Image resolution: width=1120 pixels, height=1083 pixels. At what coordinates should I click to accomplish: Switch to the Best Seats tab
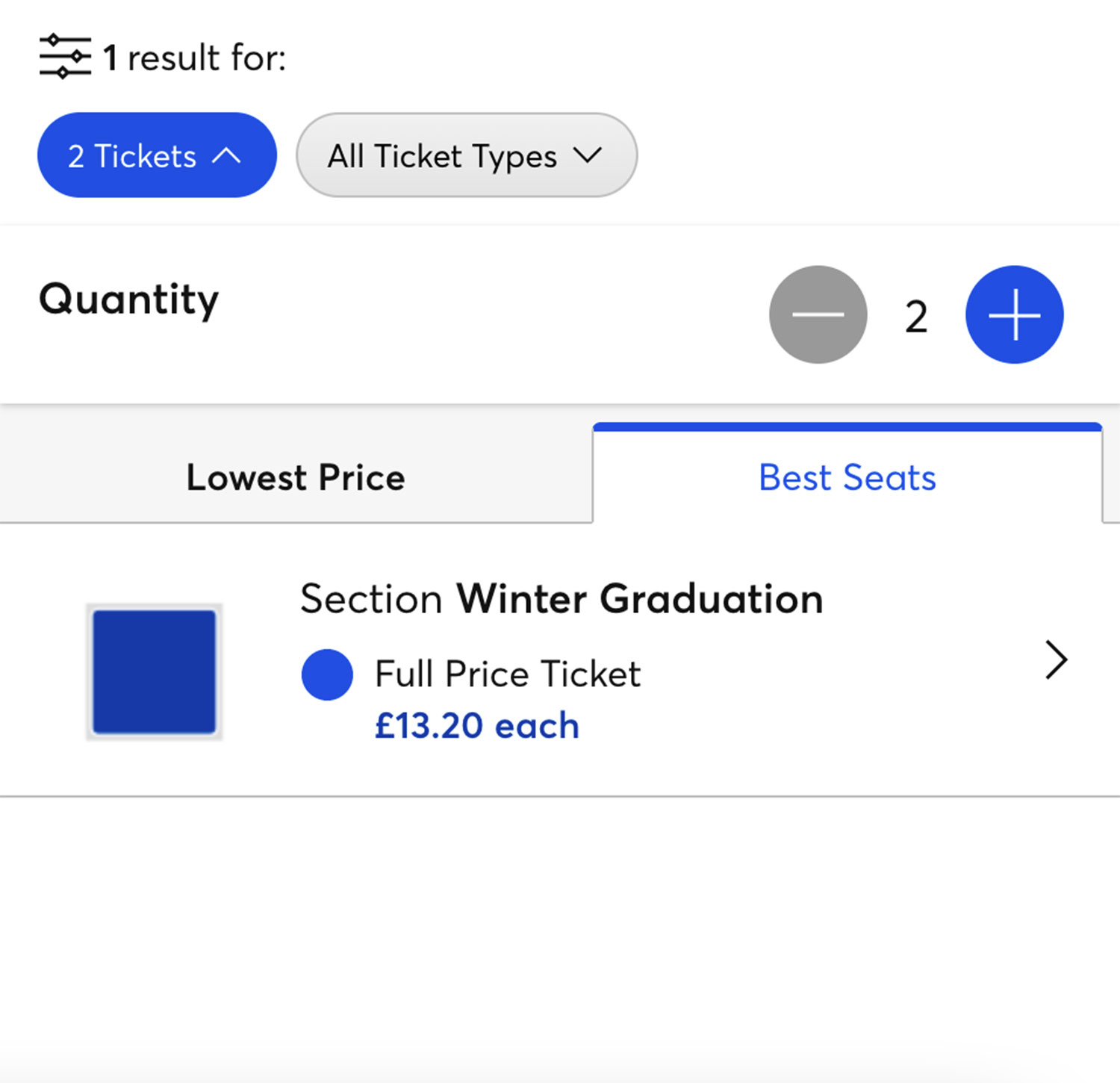(x=847, y=477)
